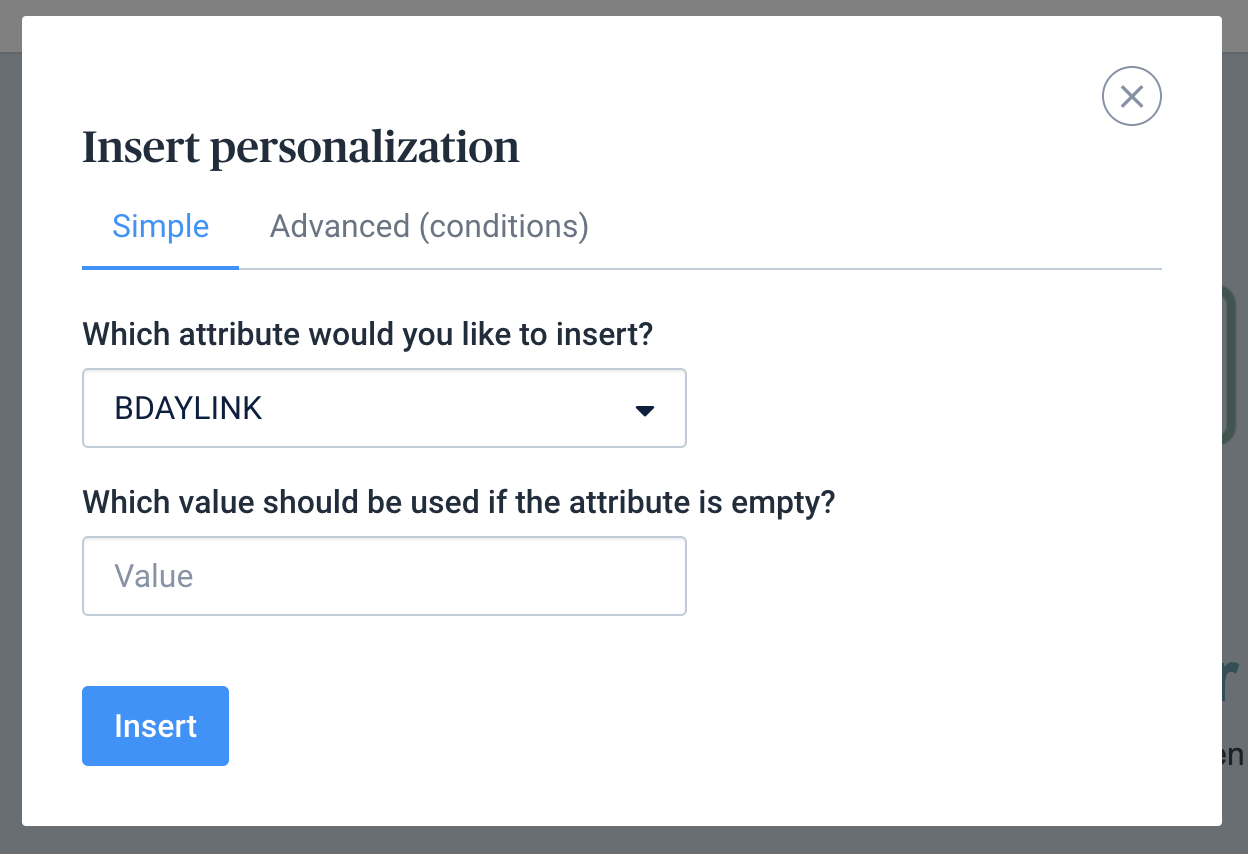This screenshot has width=1248, height=854.
Task: Select the BDAYLINK text in dropdown
Action: [188, 409]
